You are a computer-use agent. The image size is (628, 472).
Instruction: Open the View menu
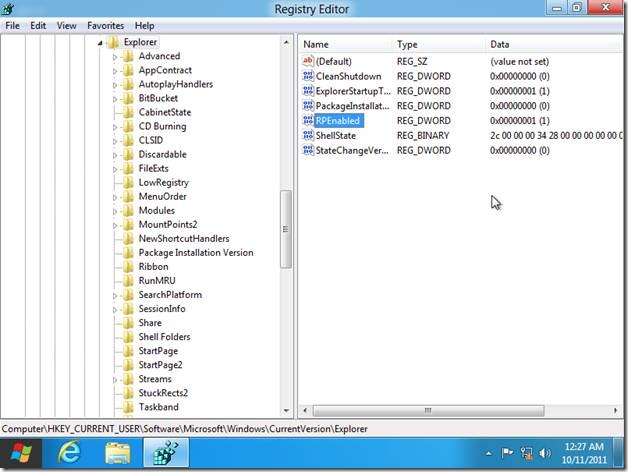66,26
